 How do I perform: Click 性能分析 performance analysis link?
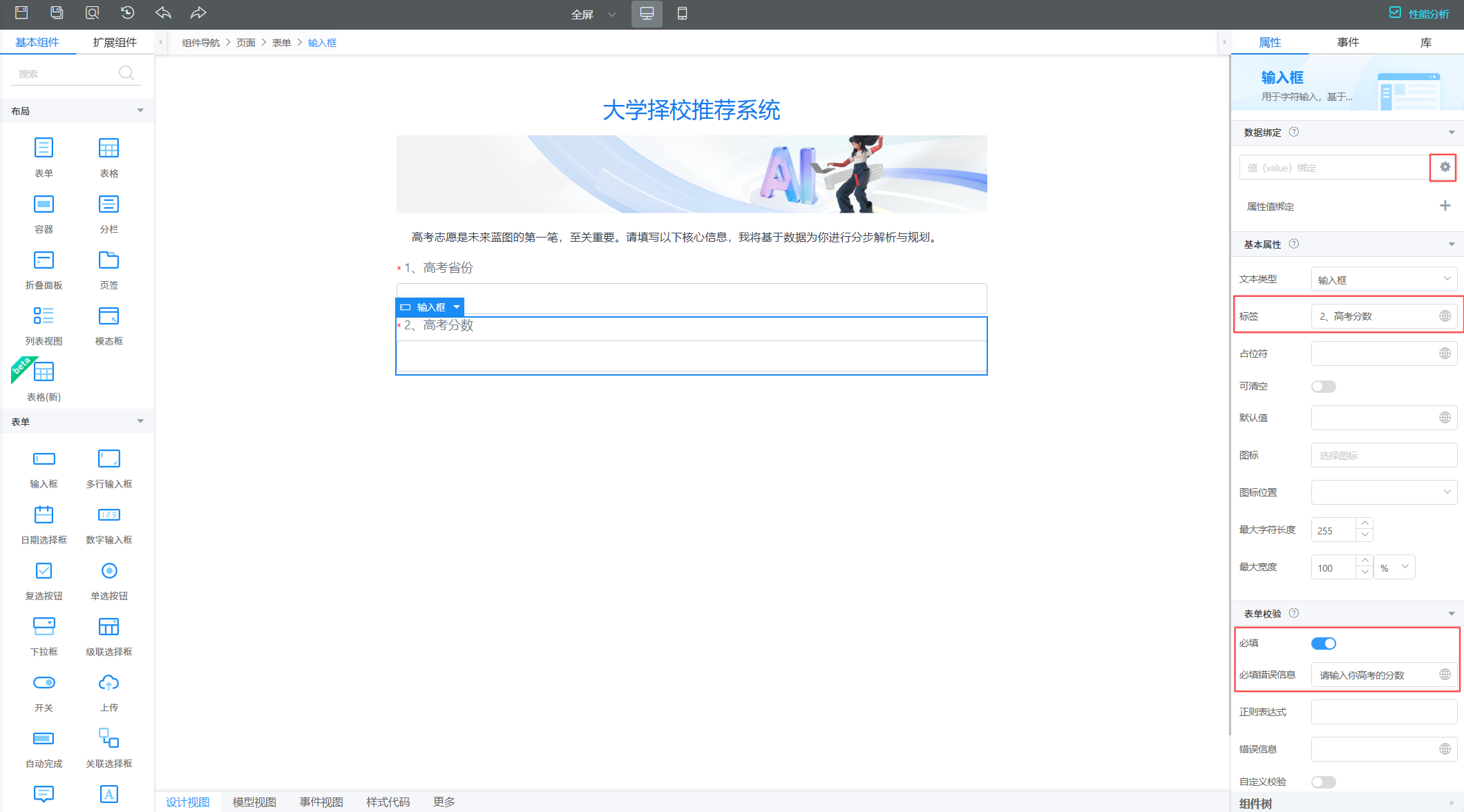click(1428, 14)
